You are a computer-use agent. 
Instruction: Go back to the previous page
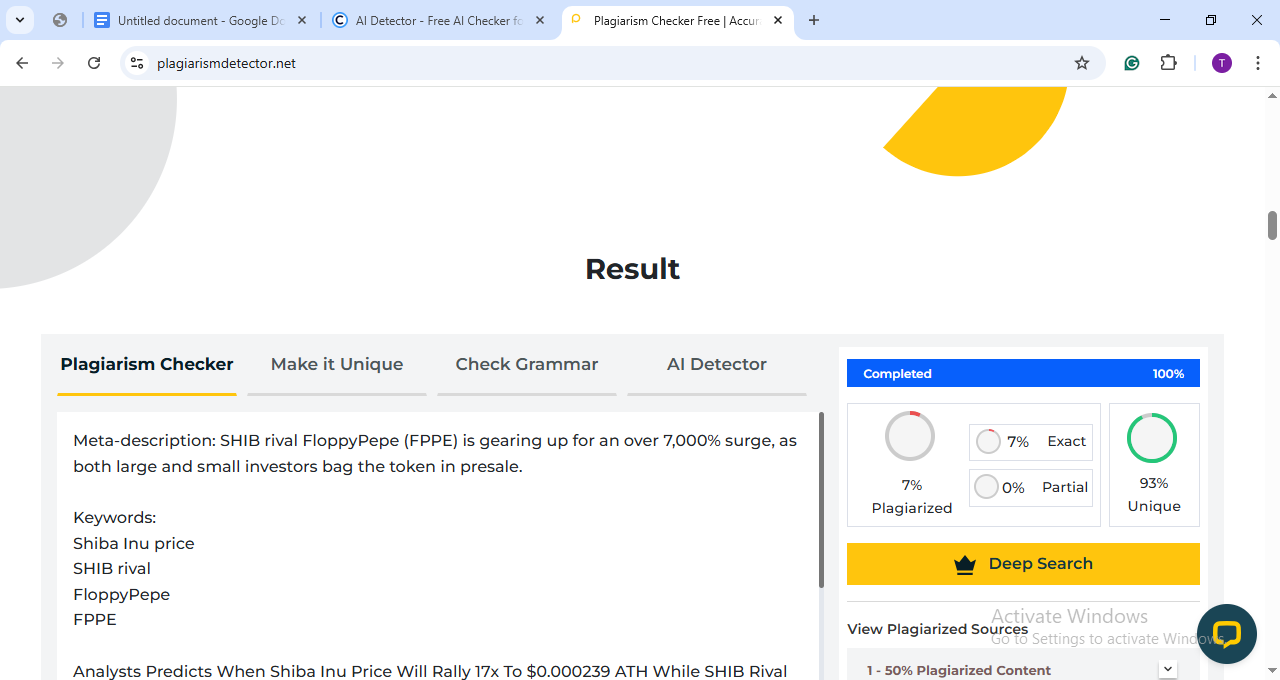click(22, 63)
